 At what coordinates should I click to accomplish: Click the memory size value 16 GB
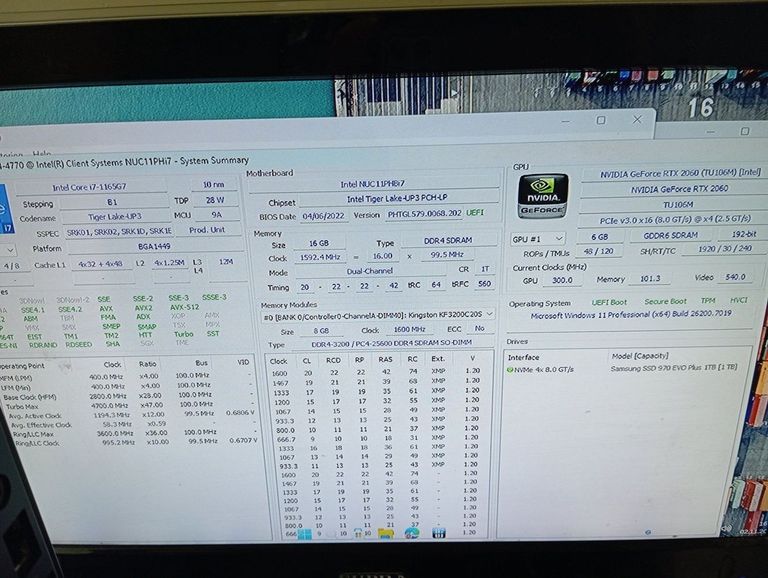(319, 243)
